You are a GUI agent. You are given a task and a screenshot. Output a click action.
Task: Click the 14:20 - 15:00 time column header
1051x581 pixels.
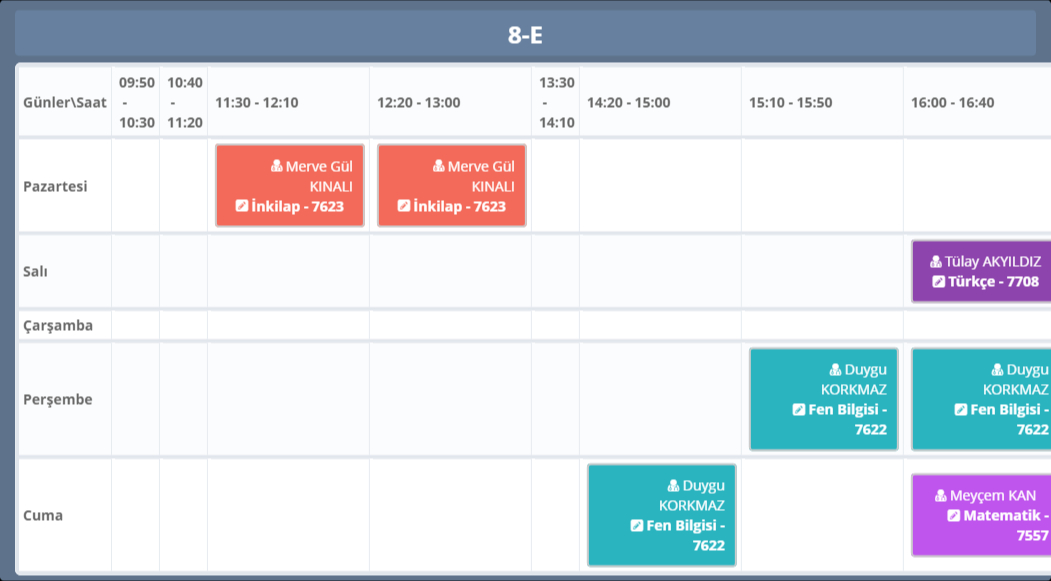click(629, 102)
